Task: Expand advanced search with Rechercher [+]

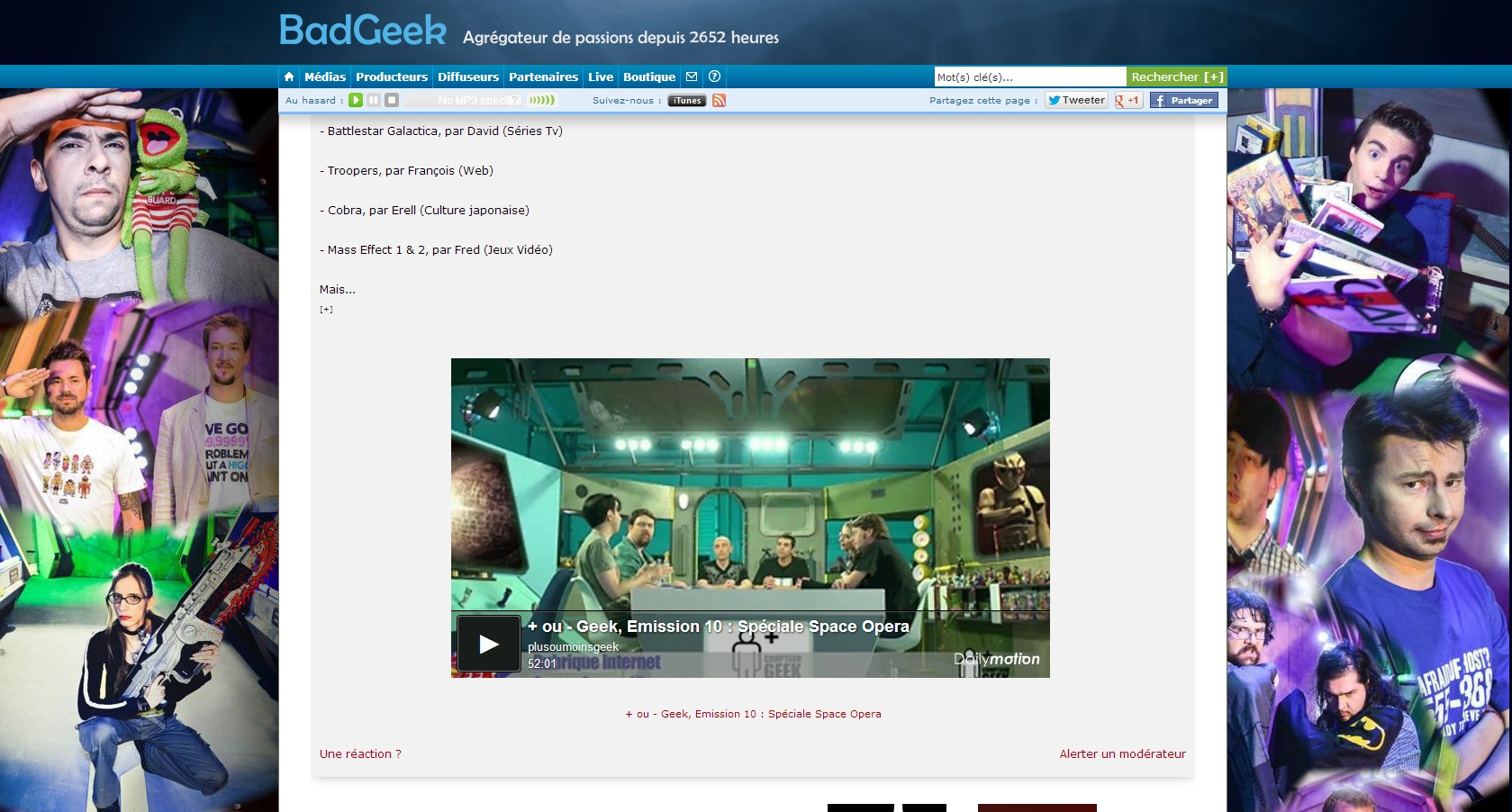Action: [x=1176, y=77]
